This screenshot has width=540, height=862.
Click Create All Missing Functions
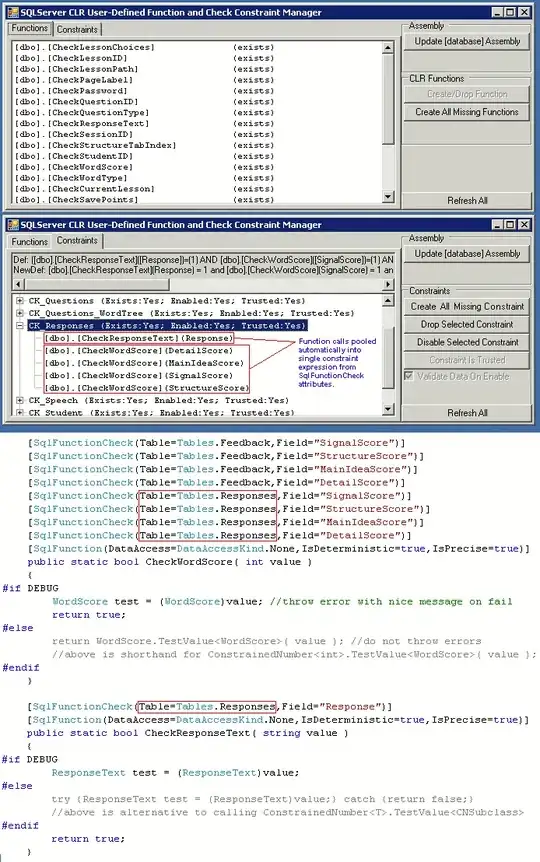pos(466,112)
